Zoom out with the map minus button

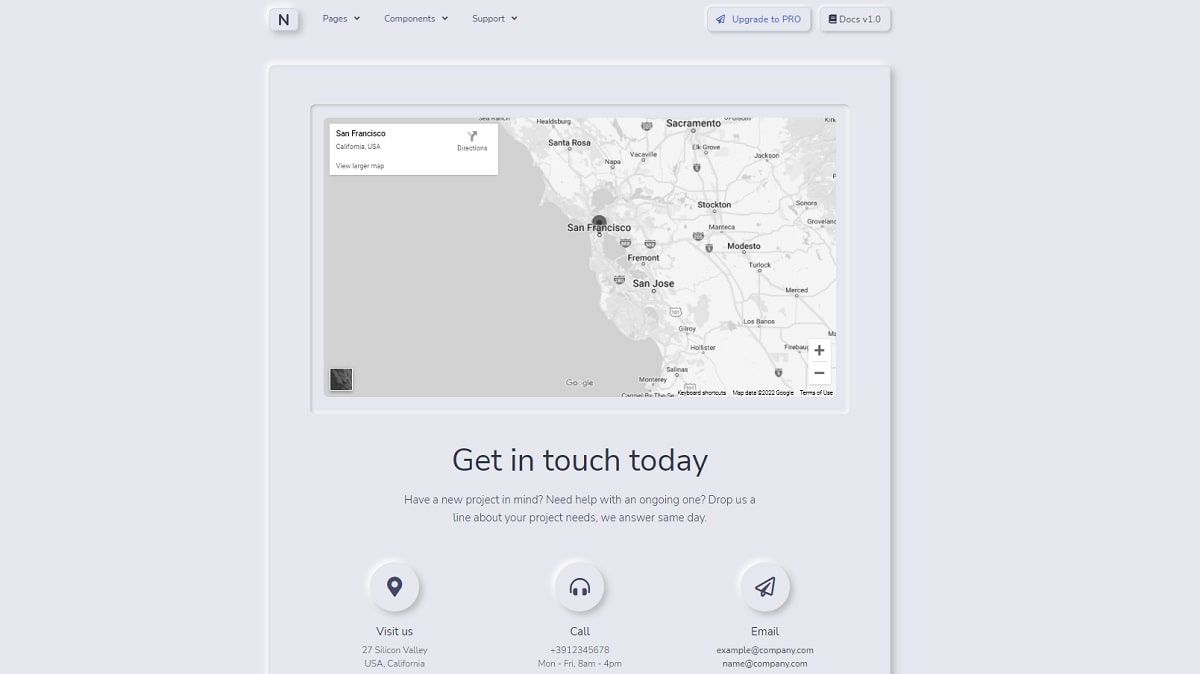click(x=819, y=372)
